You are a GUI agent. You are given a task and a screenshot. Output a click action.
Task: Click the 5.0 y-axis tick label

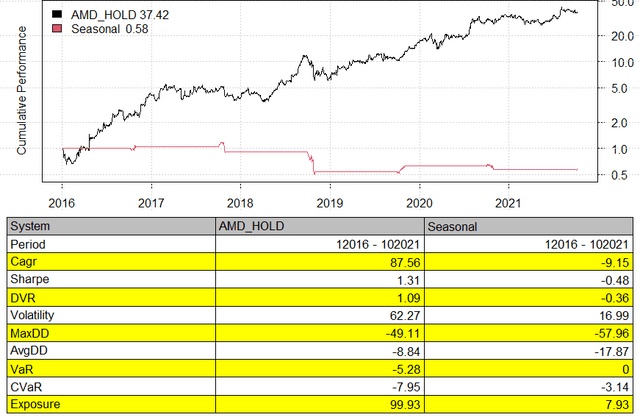pyautogui.click(x=619, y=89)
